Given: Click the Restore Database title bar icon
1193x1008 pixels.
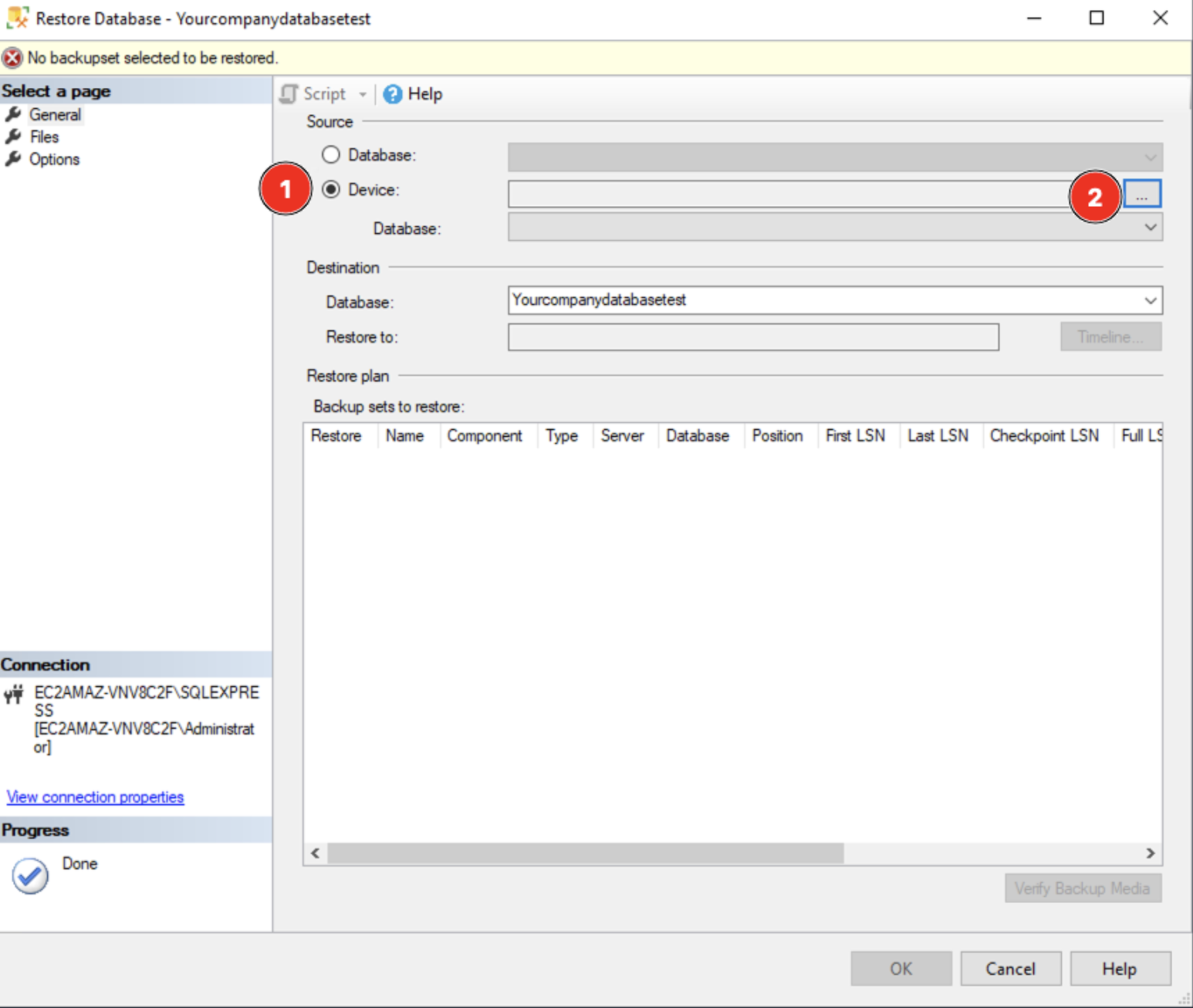Looking at the screenshot, I should (x=18, y=18).
